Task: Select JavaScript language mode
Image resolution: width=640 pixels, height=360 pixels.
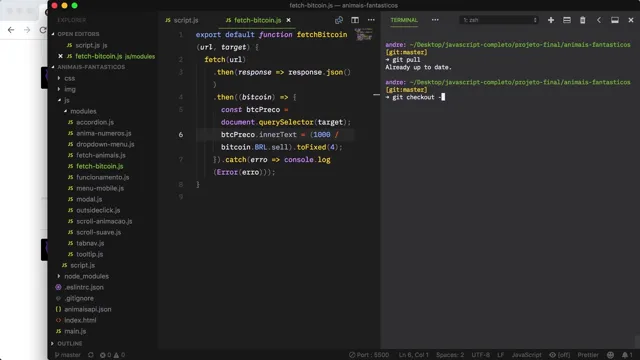Action: (x=527, y=355)
